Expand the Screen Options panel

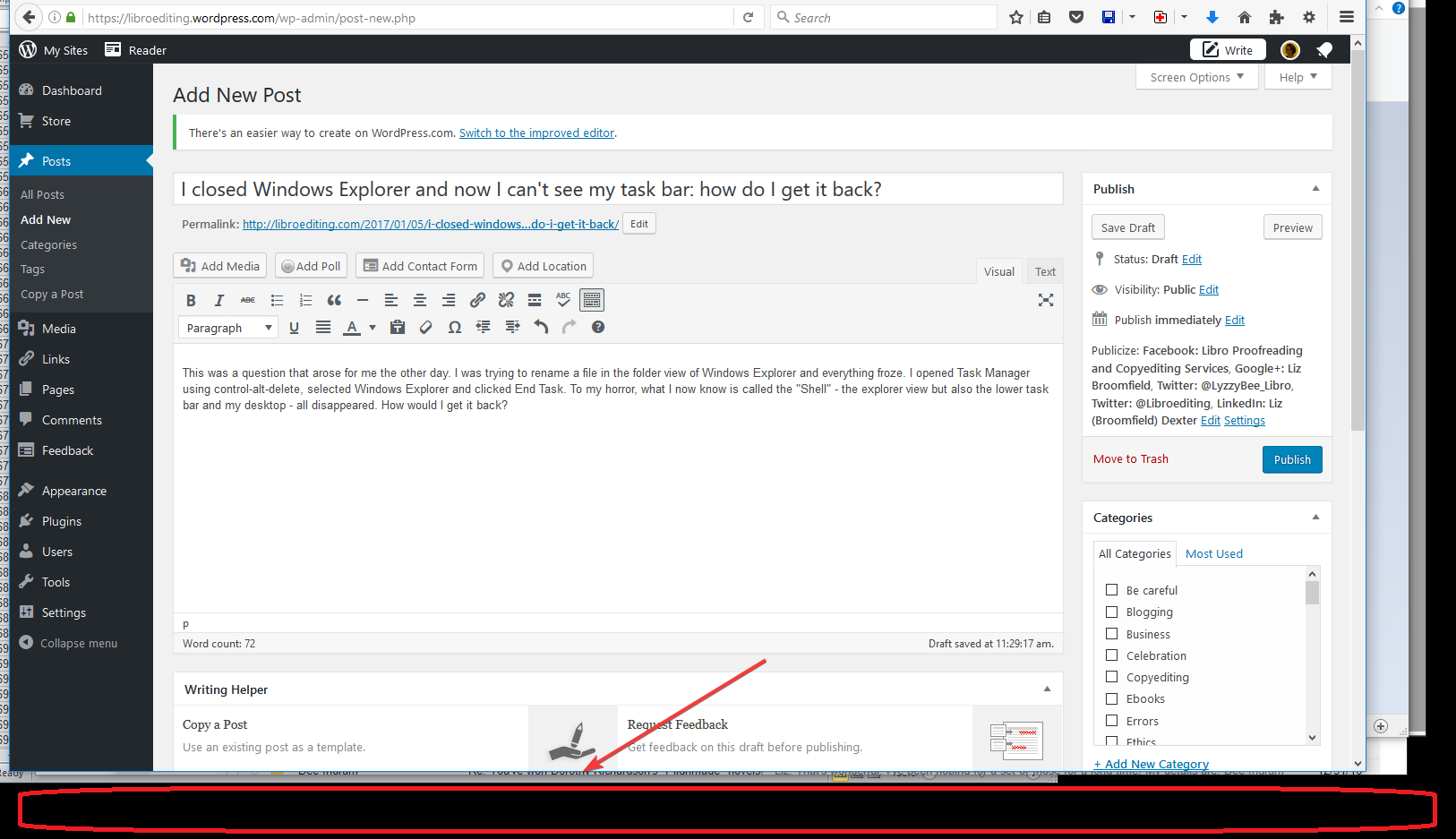(1196, 78)
